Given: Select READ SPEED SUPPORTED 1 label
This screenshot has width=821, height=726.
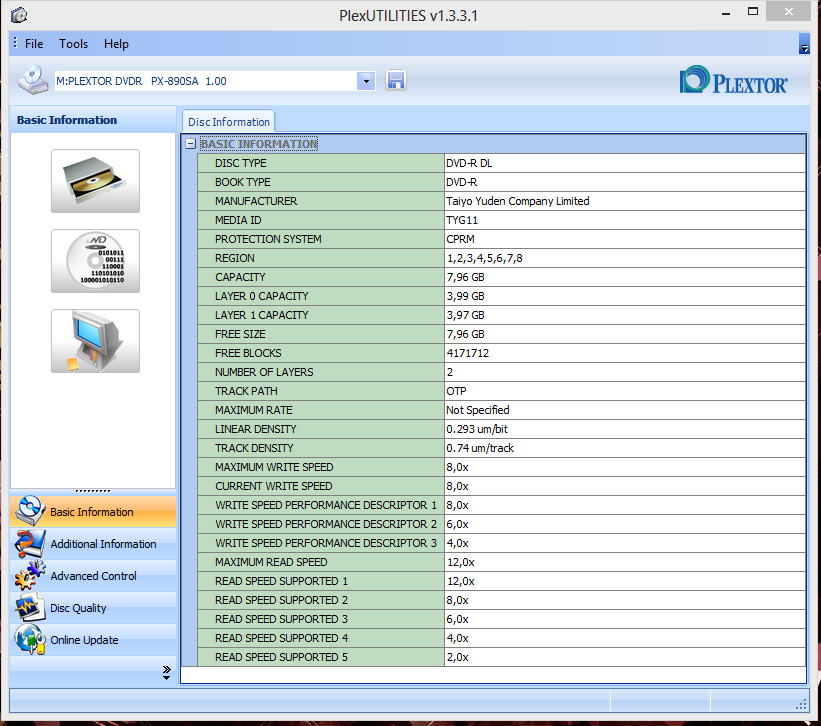Looking at the screenshot, I should coord(281,582).
